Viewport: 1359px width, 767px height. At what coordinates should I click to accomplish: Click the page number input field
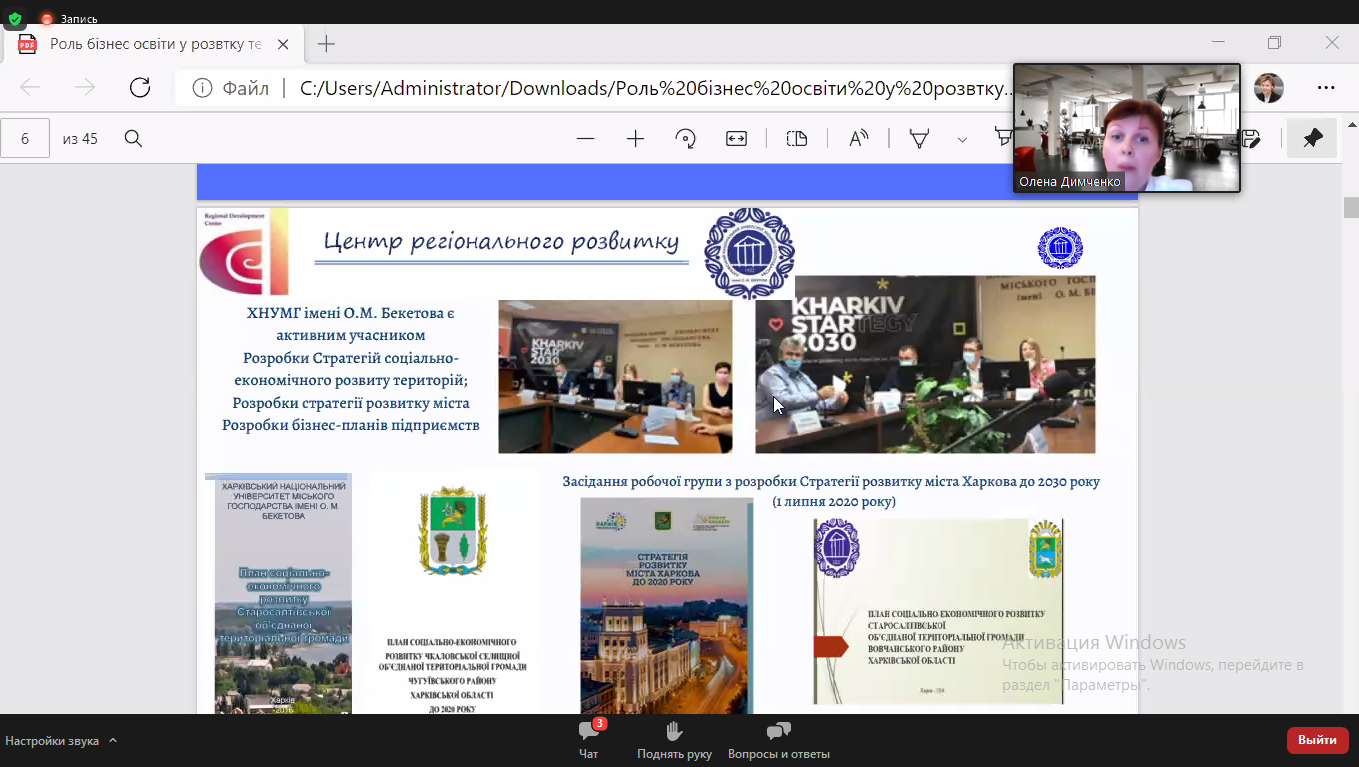[25, 139]
